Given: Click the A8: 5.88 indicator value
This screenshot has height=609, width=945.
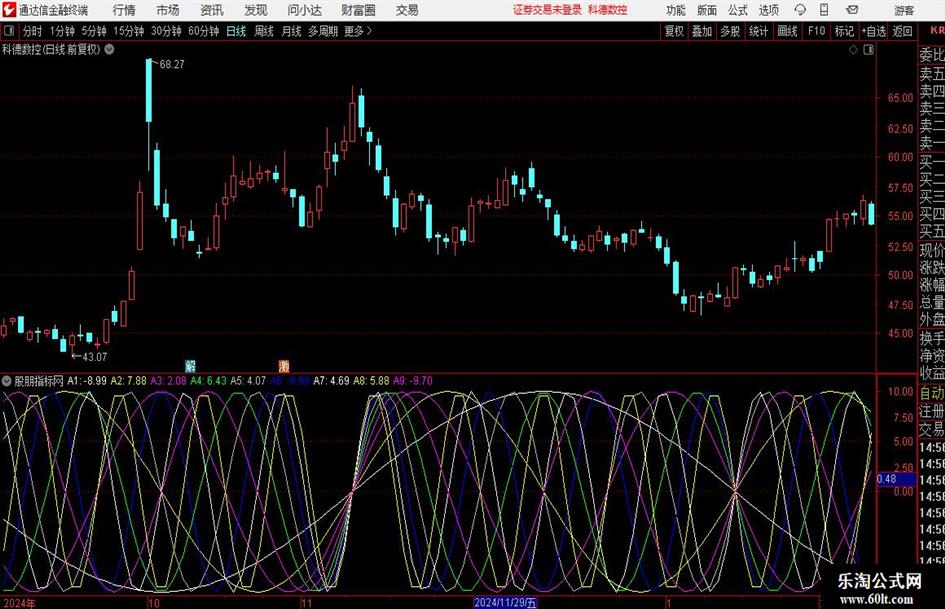Looking at the screenshot, I should pyautogui.click(x=371, y=381).
